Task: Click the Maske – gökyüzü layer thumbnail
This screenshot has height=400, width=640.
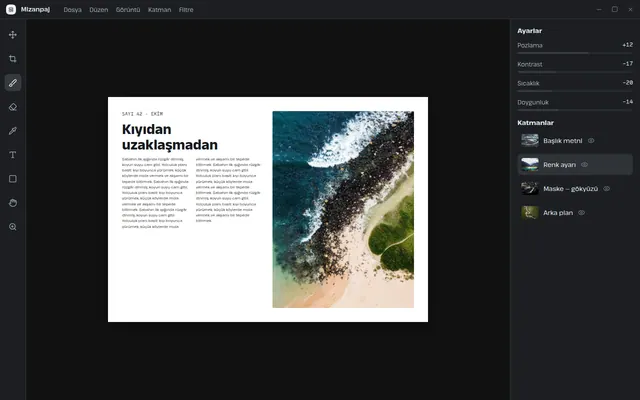Action: (x=530, y=189)
